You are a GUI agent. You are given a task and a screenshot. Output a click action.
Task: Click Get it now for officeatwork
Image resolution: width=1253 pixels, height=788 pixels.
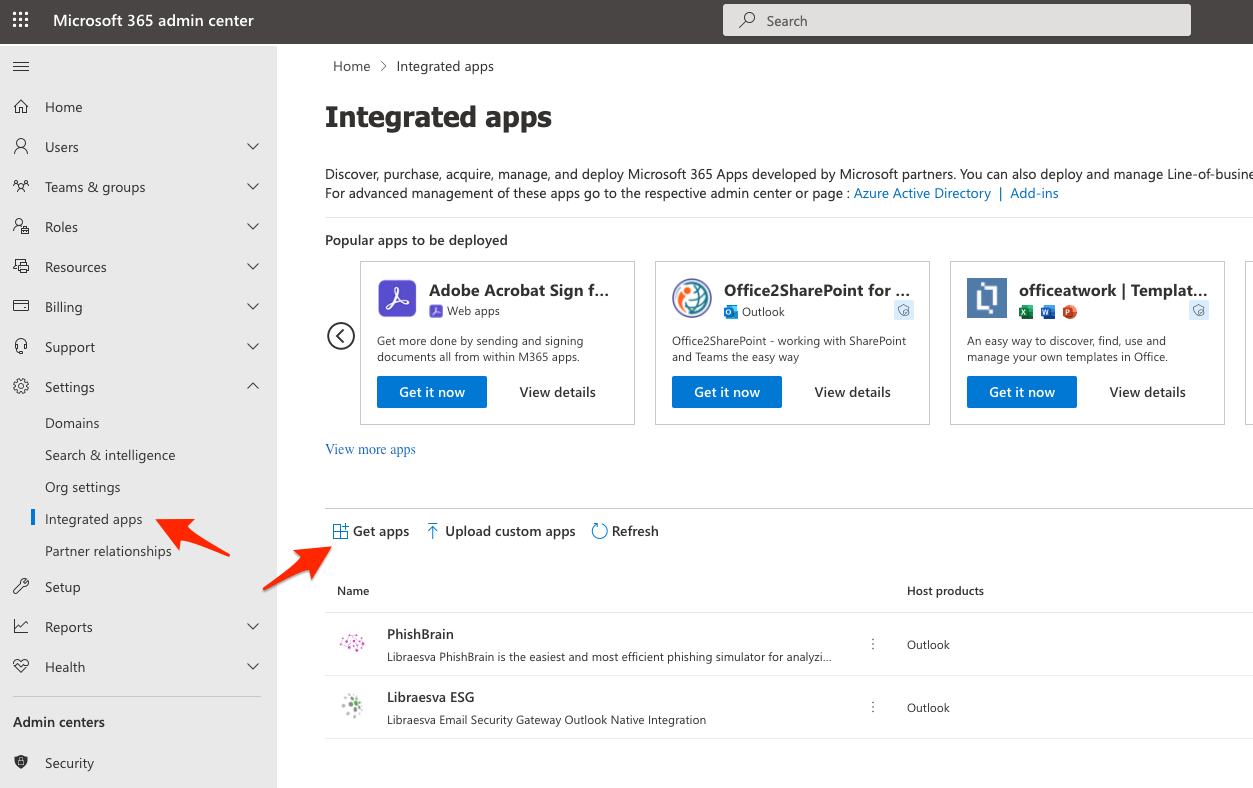click(x=1022, y=392)
